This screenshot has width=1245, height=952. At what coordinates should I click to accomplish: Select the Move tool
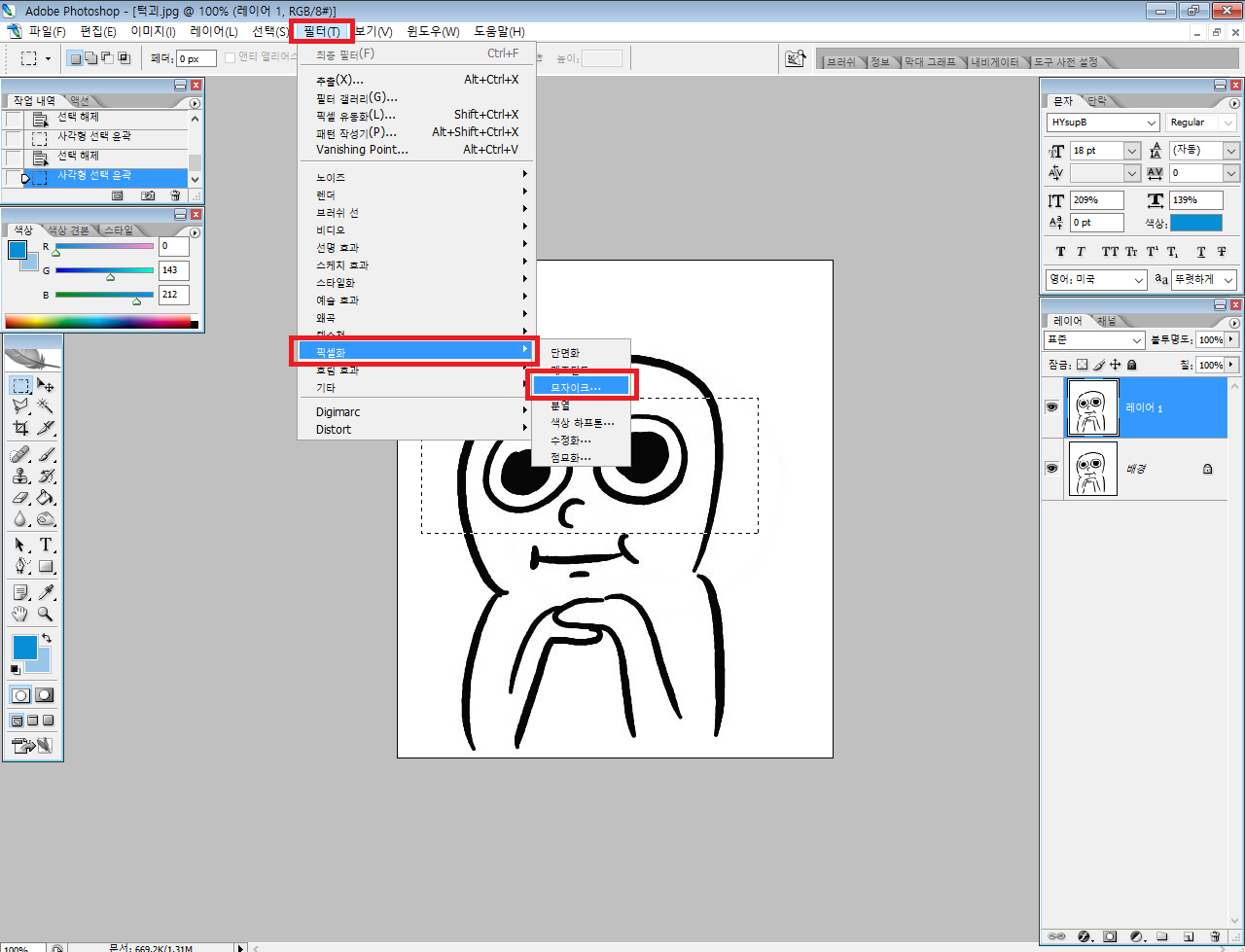tap(45, 385)
